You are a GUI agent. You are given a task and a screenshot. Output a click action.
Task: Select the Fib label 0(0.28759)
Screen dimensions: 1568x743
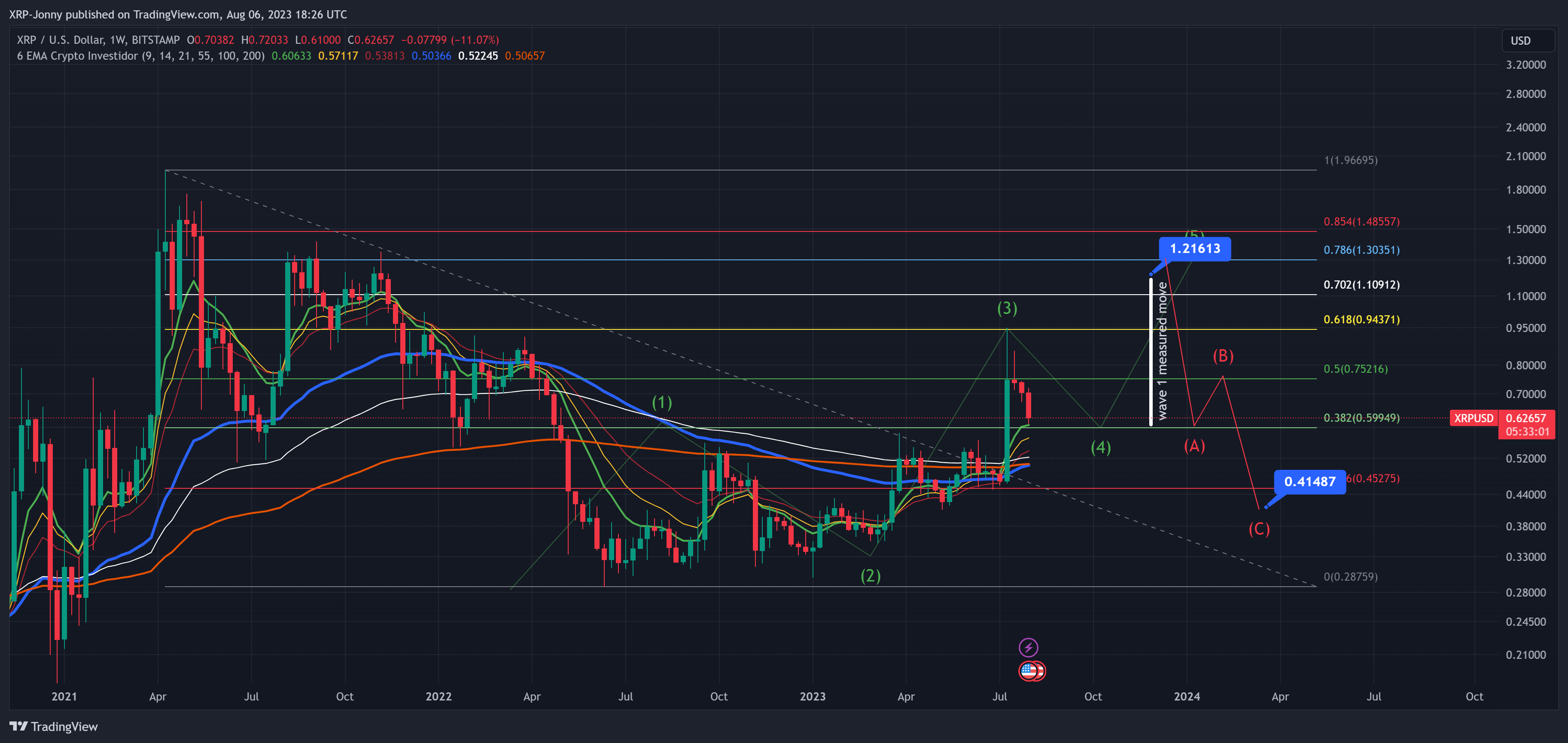pos(1351,576)
